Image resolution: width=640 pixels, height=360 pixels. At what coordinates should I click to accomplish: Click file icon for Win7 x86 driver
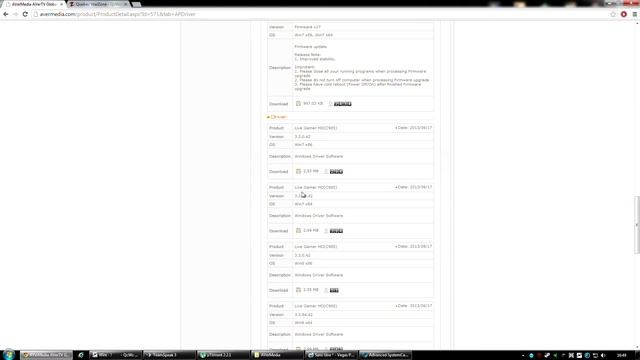pyautogui.click(x=298, y=171)
